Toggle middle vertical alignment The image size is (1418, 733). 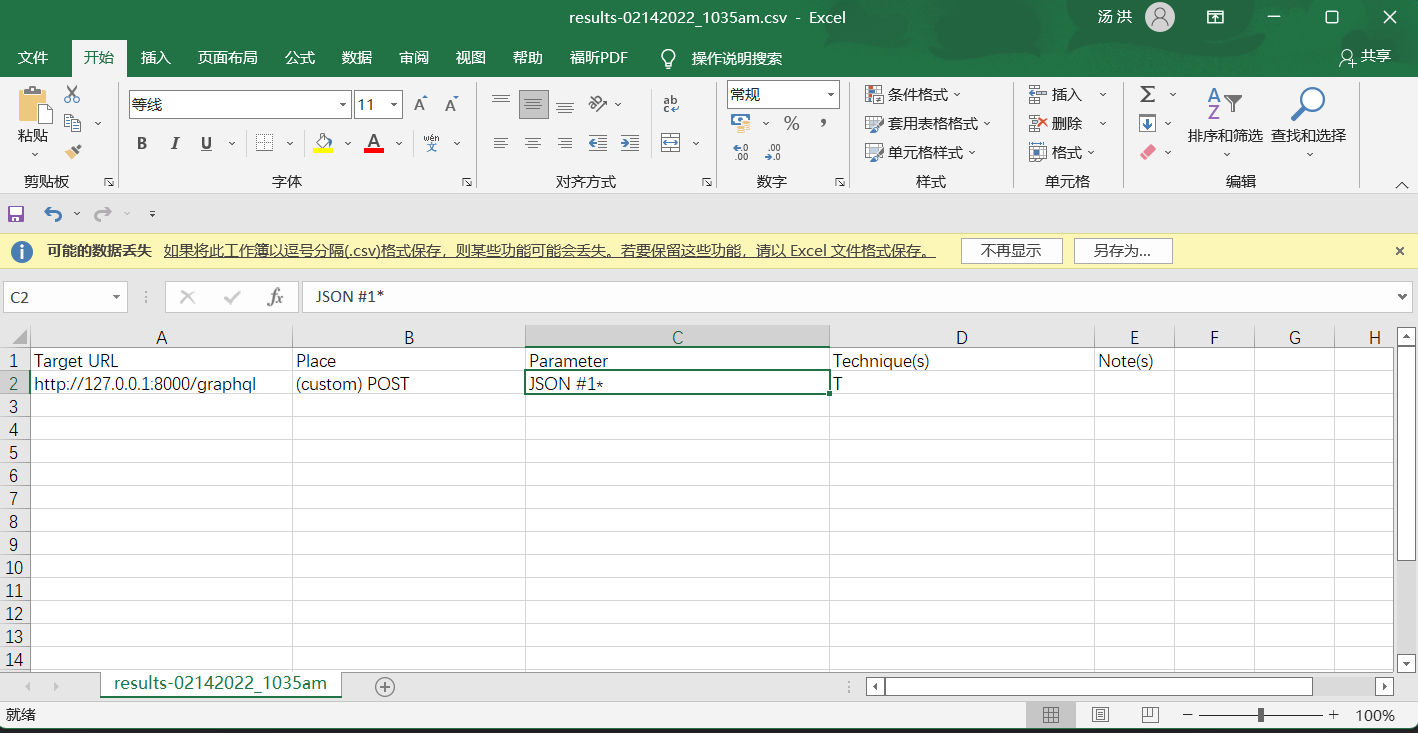[x=534, y=104]
